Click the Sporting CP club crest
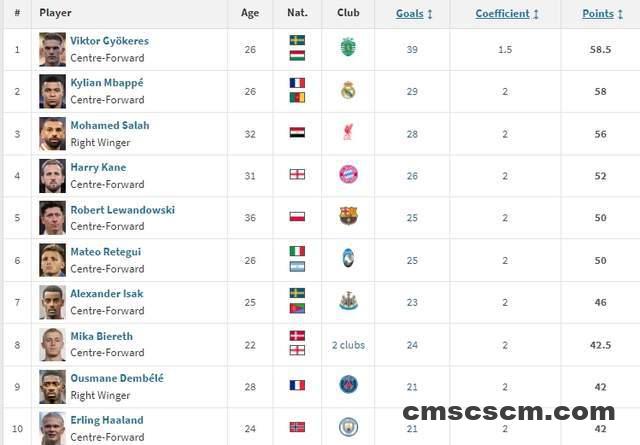Screen dimensions: 640x445 (348, 47)
